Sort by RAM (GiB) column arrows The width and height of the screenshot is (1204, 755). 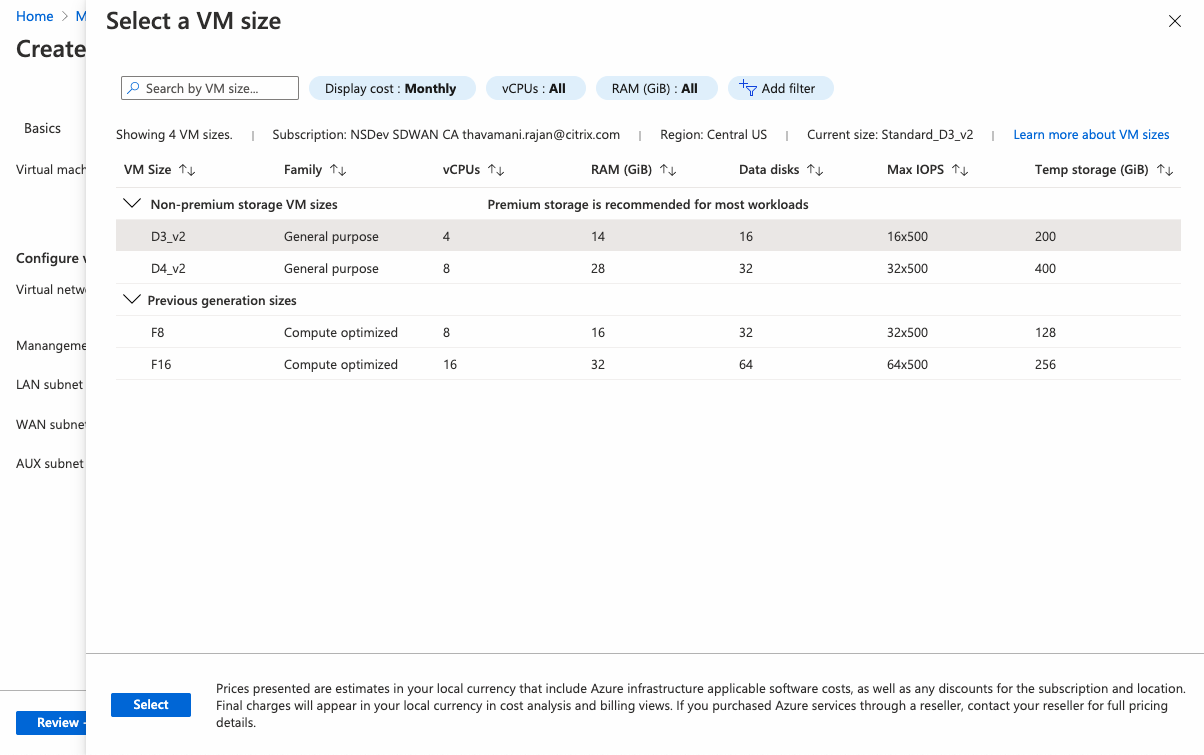(668, 170)
